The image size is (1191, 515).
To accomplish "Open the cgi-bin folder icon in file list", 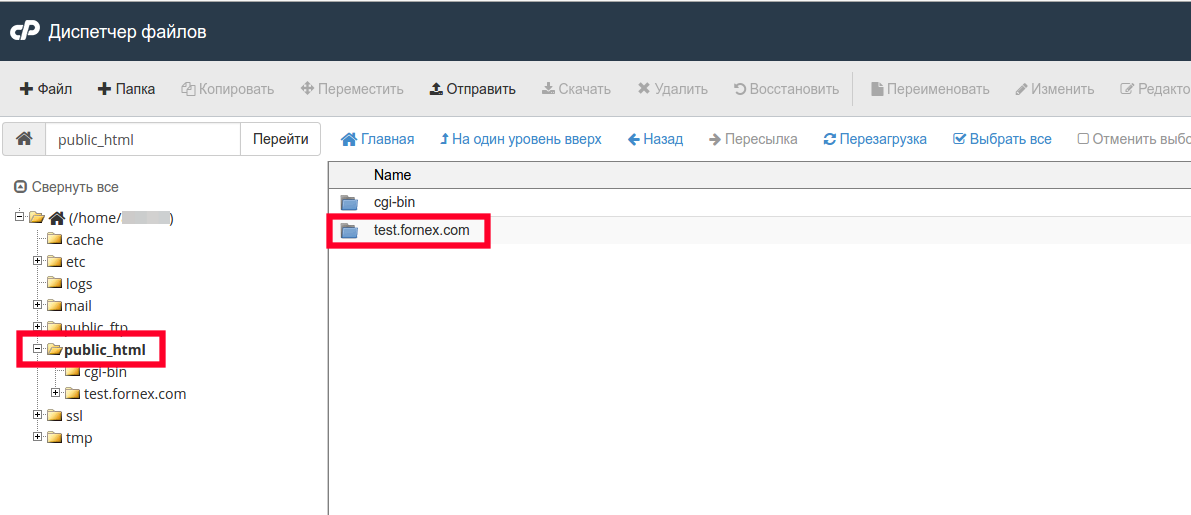I will click(x=349, y=203).
